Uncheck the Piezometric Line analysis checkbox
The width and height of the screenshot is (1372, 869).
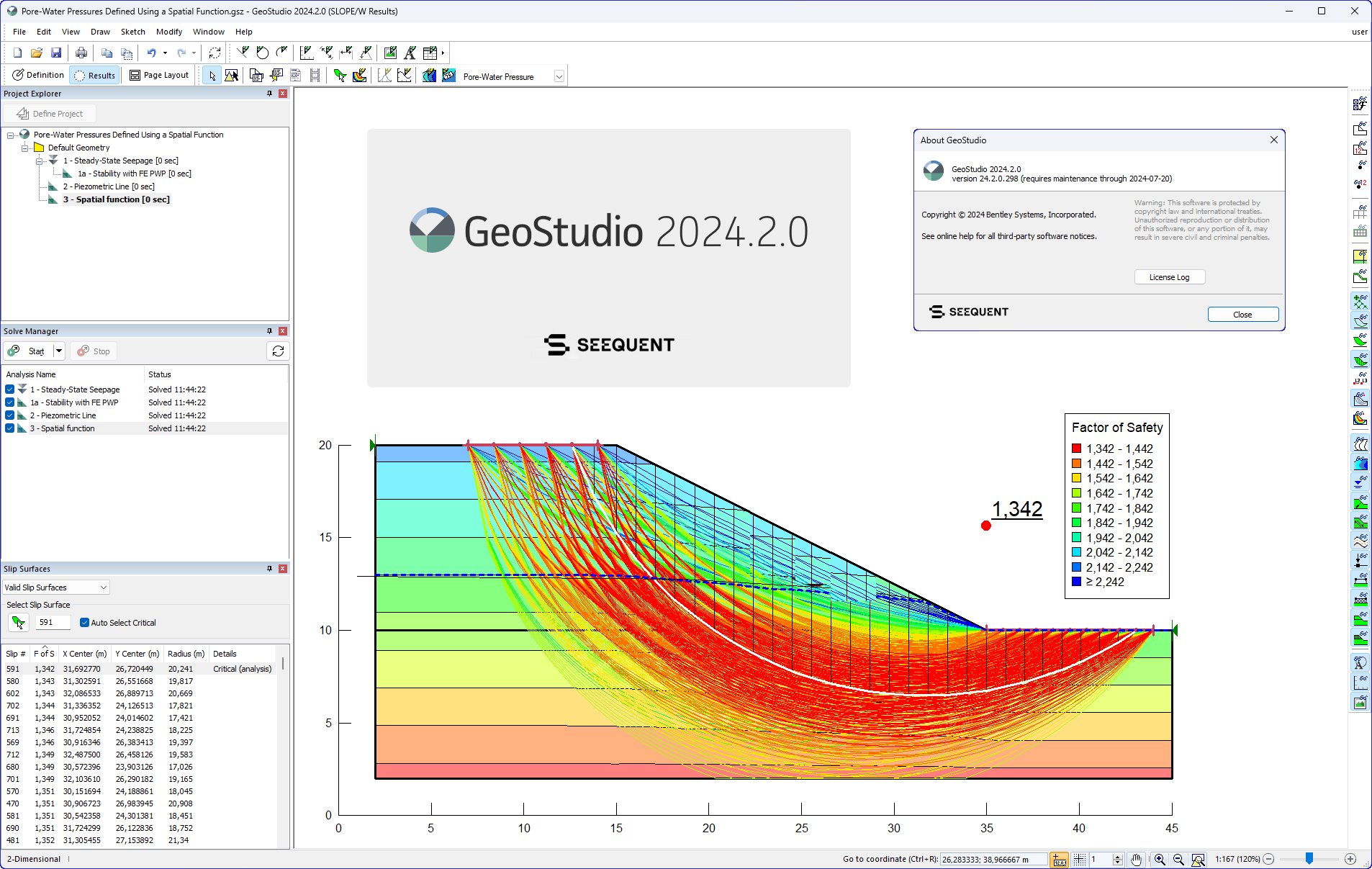pos(10,415)
